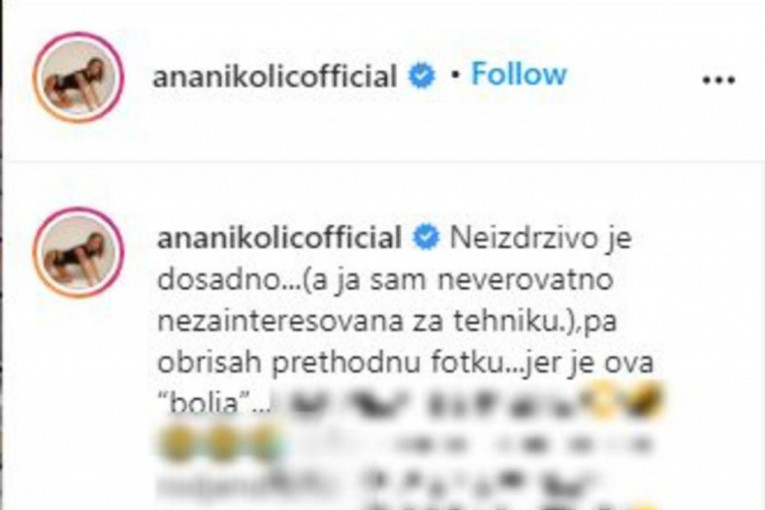Open the profile picture next to the caption
Image resolution: width=765 pixels, height=510 pixels.
[78, 252]
